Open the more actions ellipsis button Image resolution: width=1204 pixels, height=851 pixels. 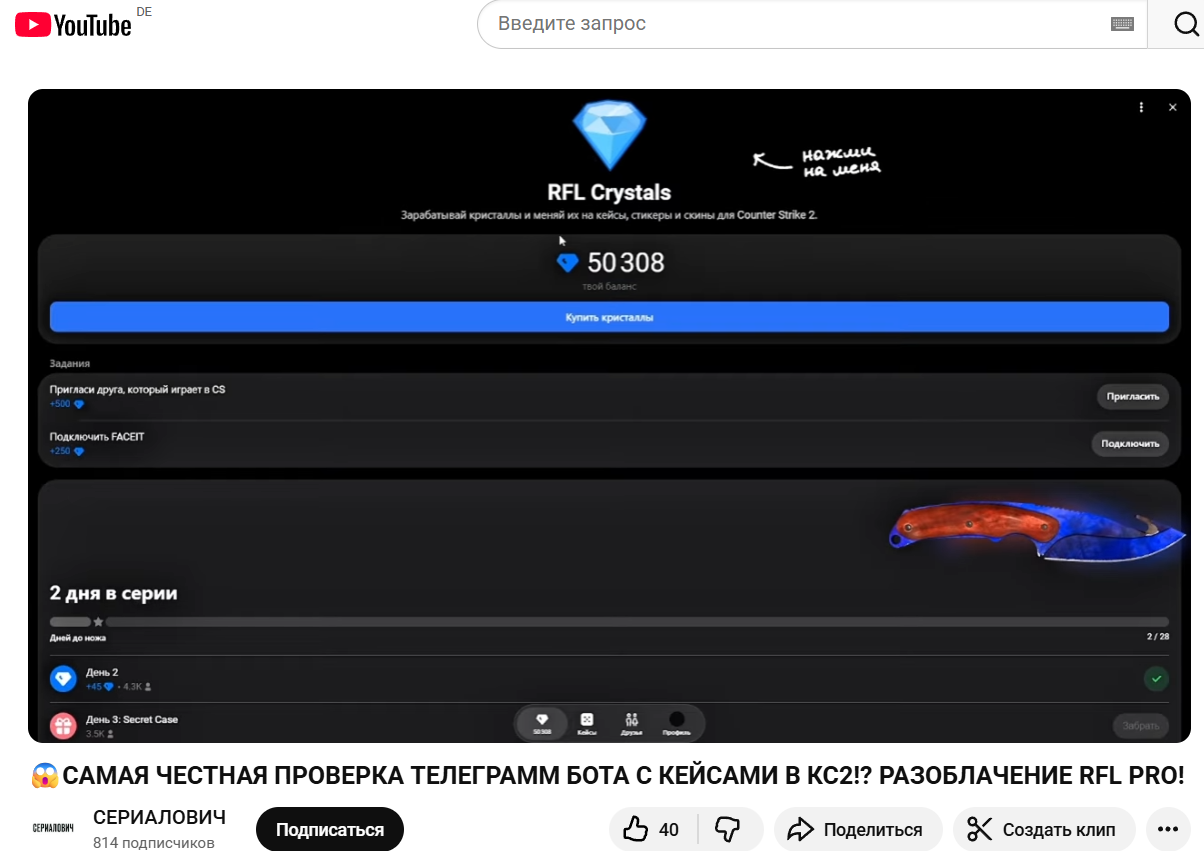pos(1167,829)
